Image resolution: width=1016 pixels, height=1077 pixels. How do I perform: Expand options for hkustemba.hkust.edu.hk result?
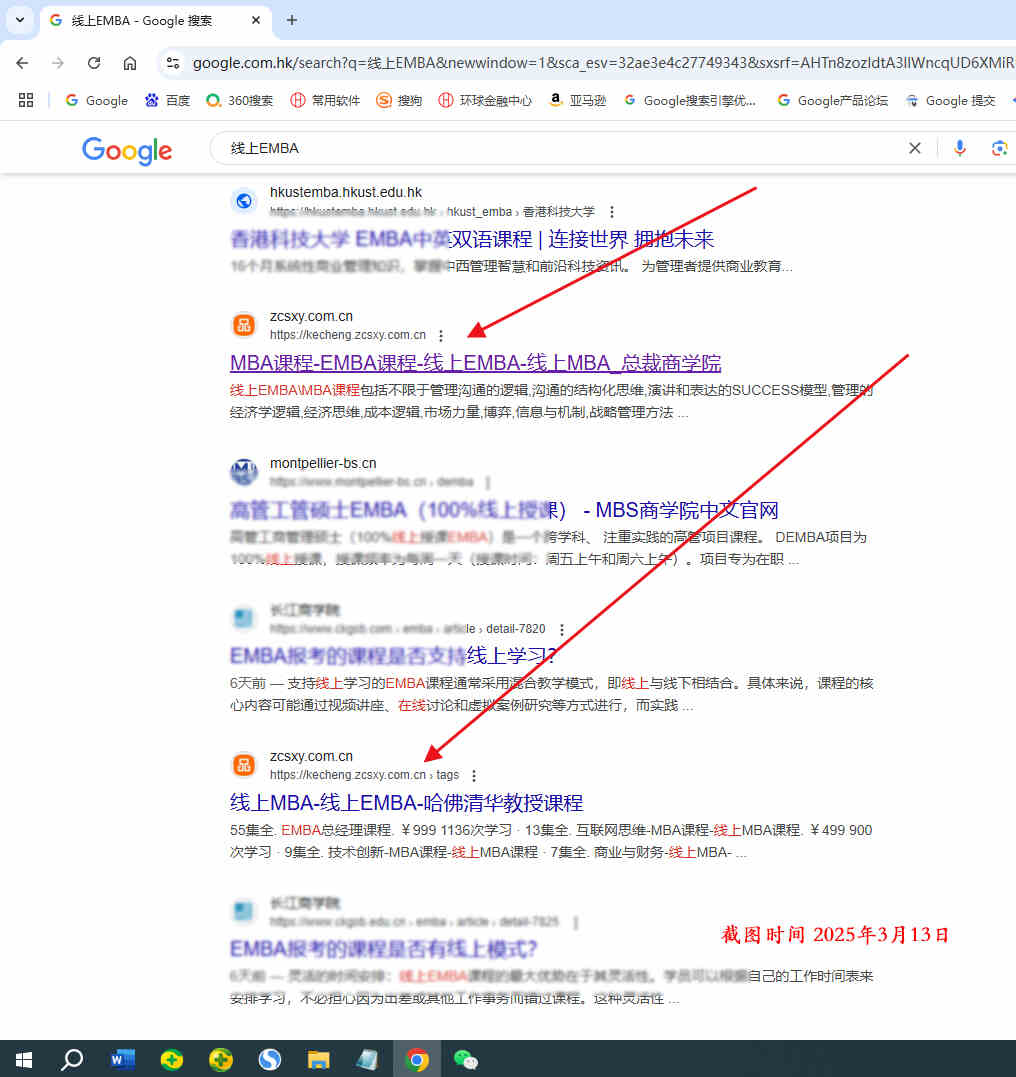click(611, 212)
